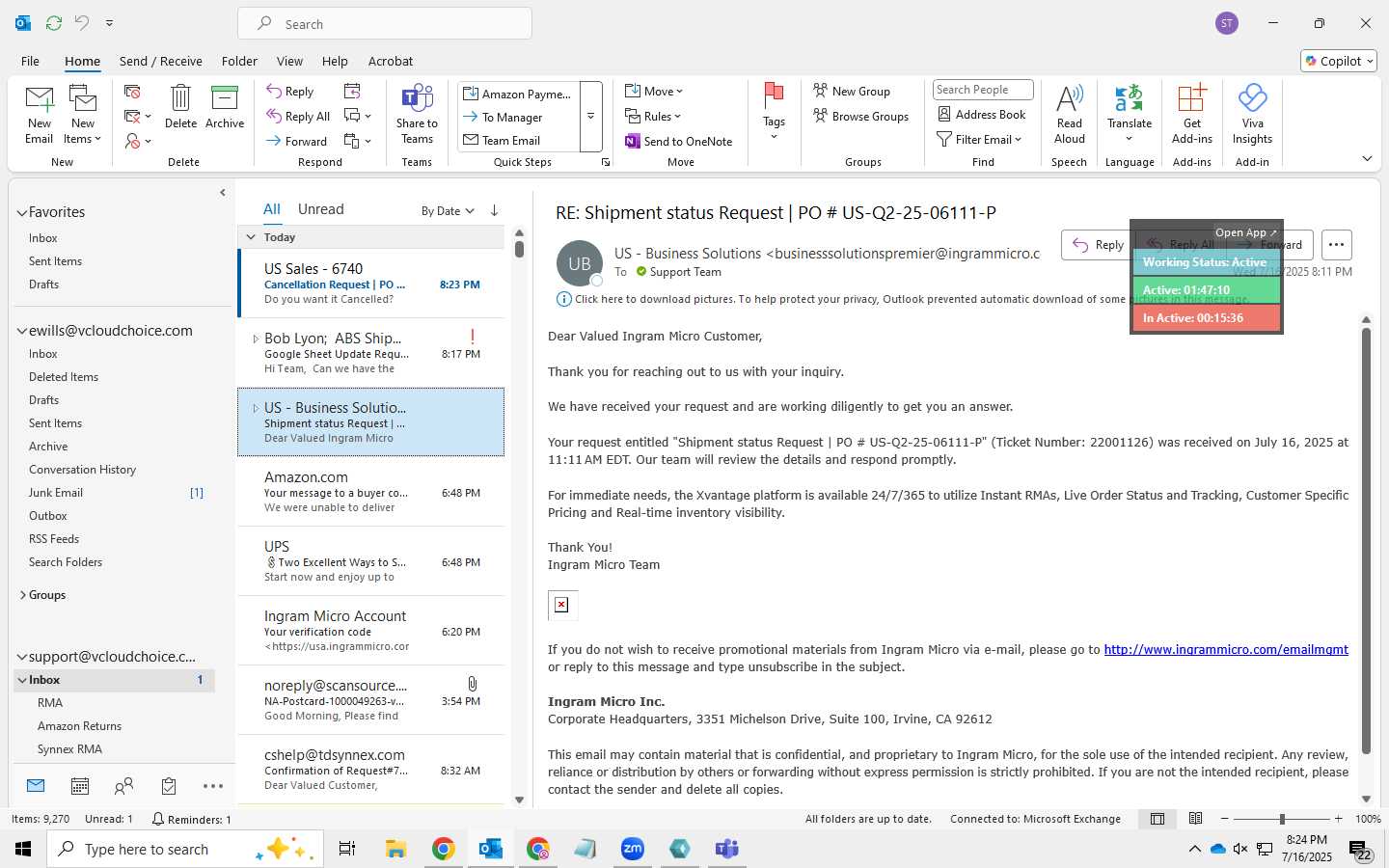Click the Mail icon in navigation bar
The height and width of the screenshot is (868, 1389).
tap(36, 786)
